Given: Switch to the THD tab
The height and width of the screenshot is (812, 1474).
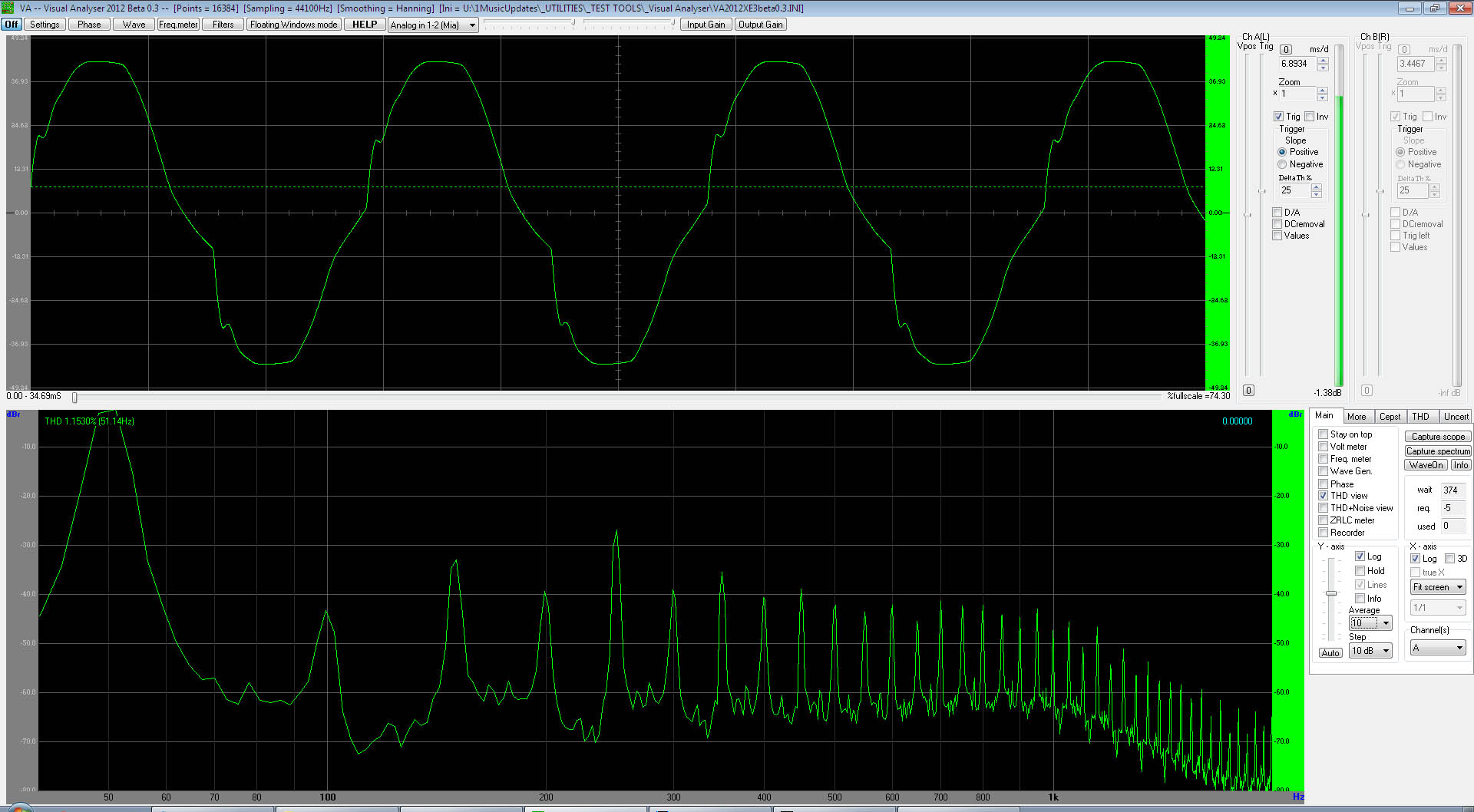Looking at the screenshot, I should [x=1420, y=417].
